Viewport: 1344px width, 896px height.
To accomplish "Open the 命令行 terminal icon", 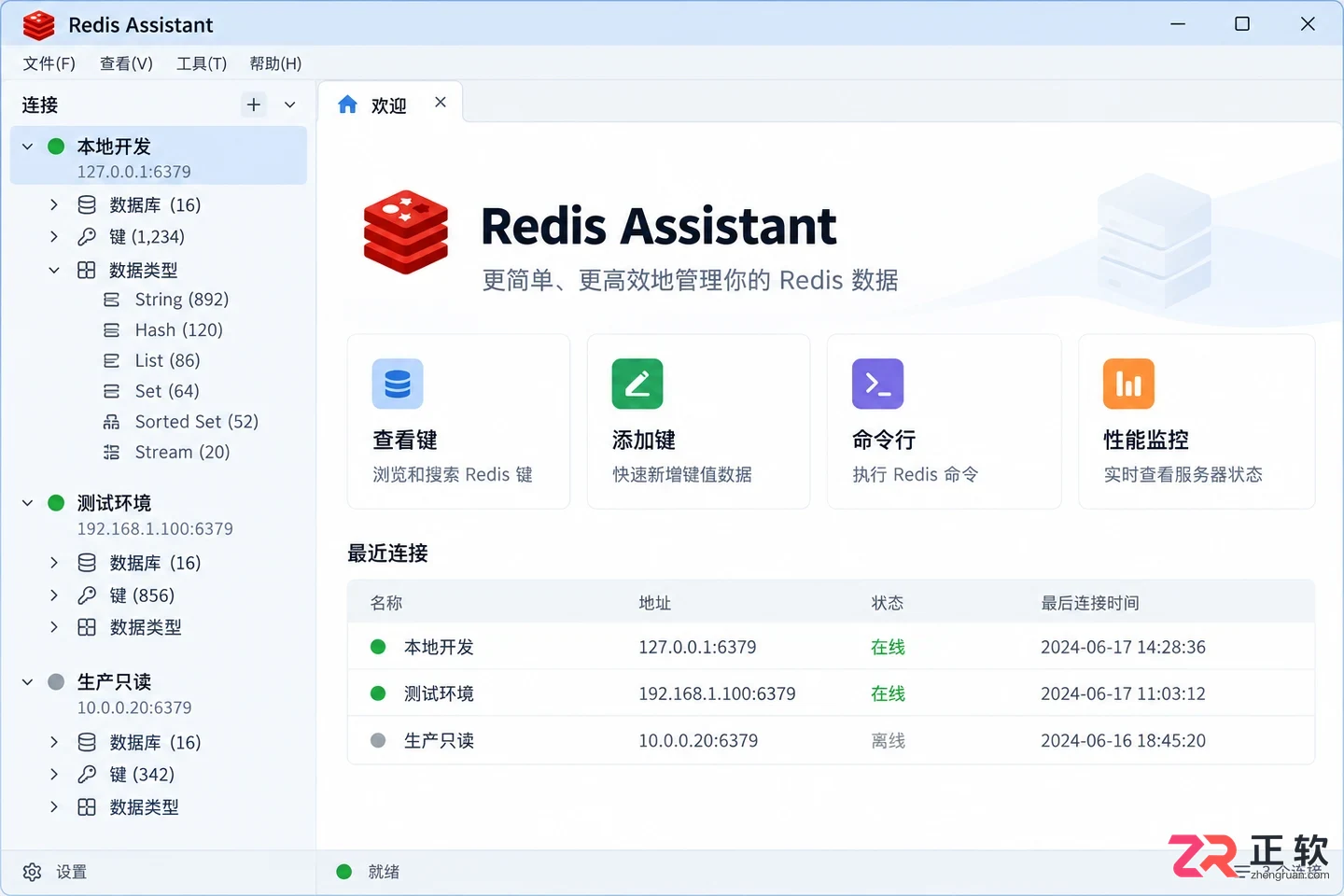I will pyautogui.click(x=877, y=384).
